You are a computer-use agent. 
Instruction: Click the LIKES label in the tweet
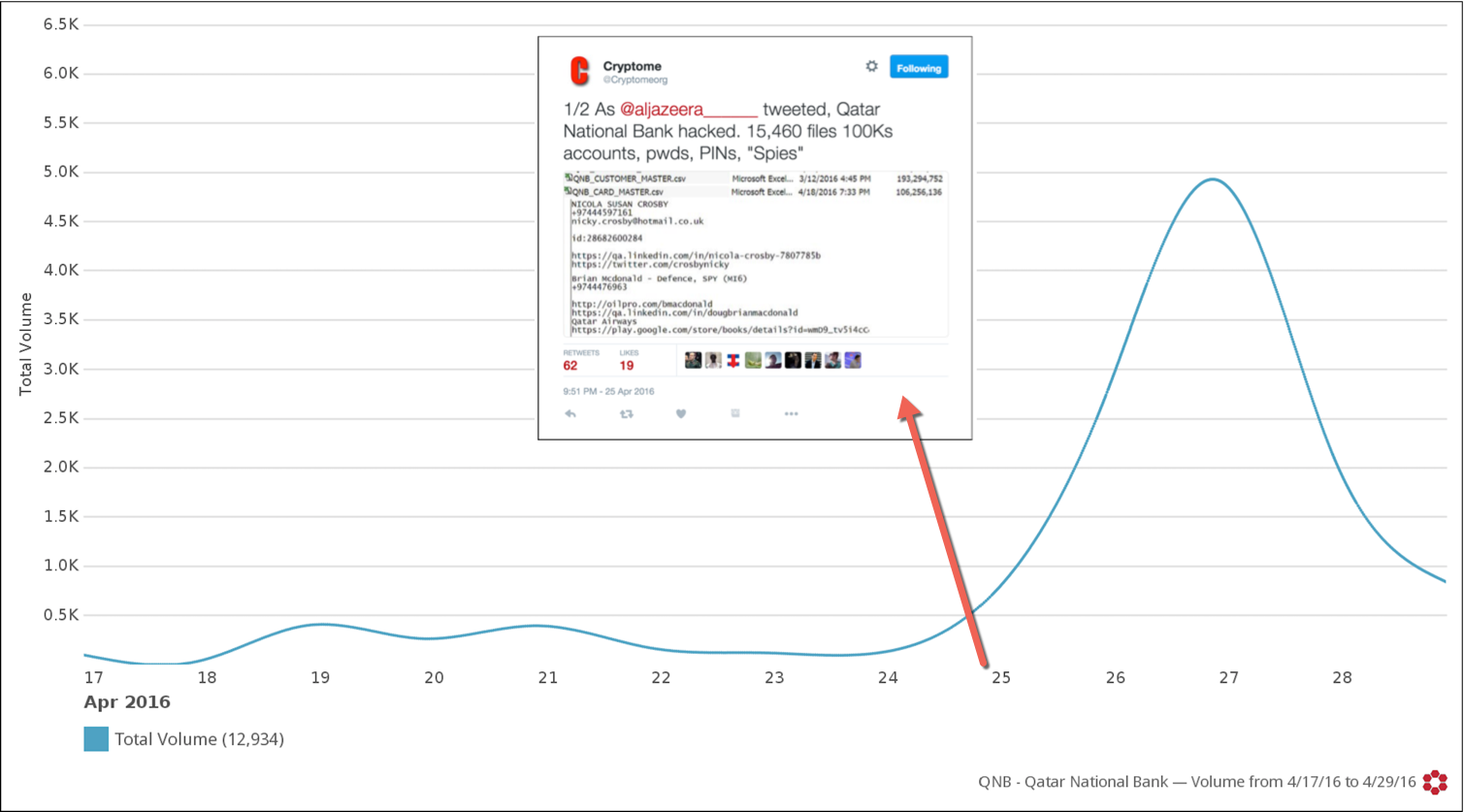[x=629, y=352]
